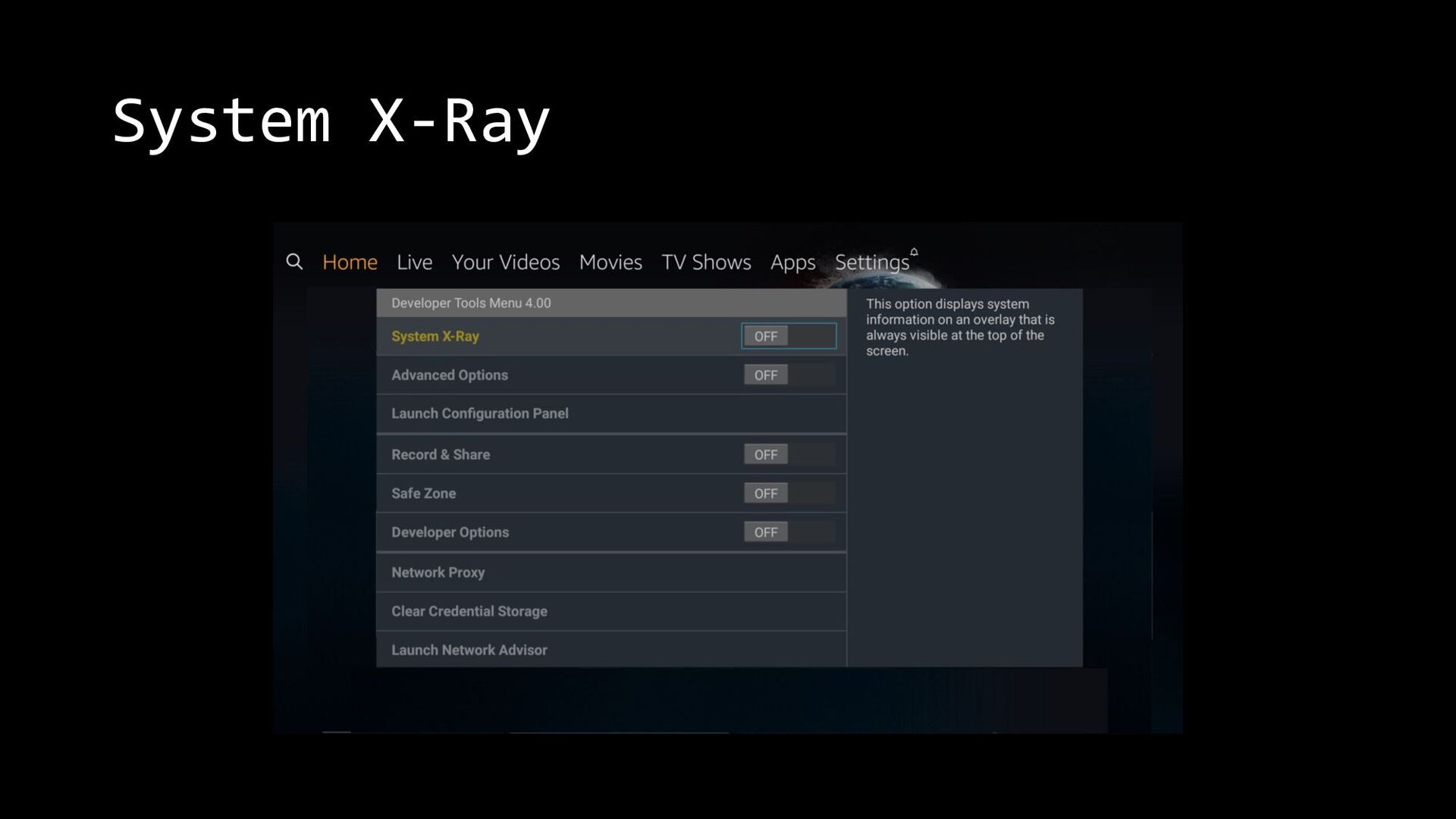This screenshot has width=1456, height=819.
Task: Toggle the Safe Zone switch
Action: tap(789, 493)
